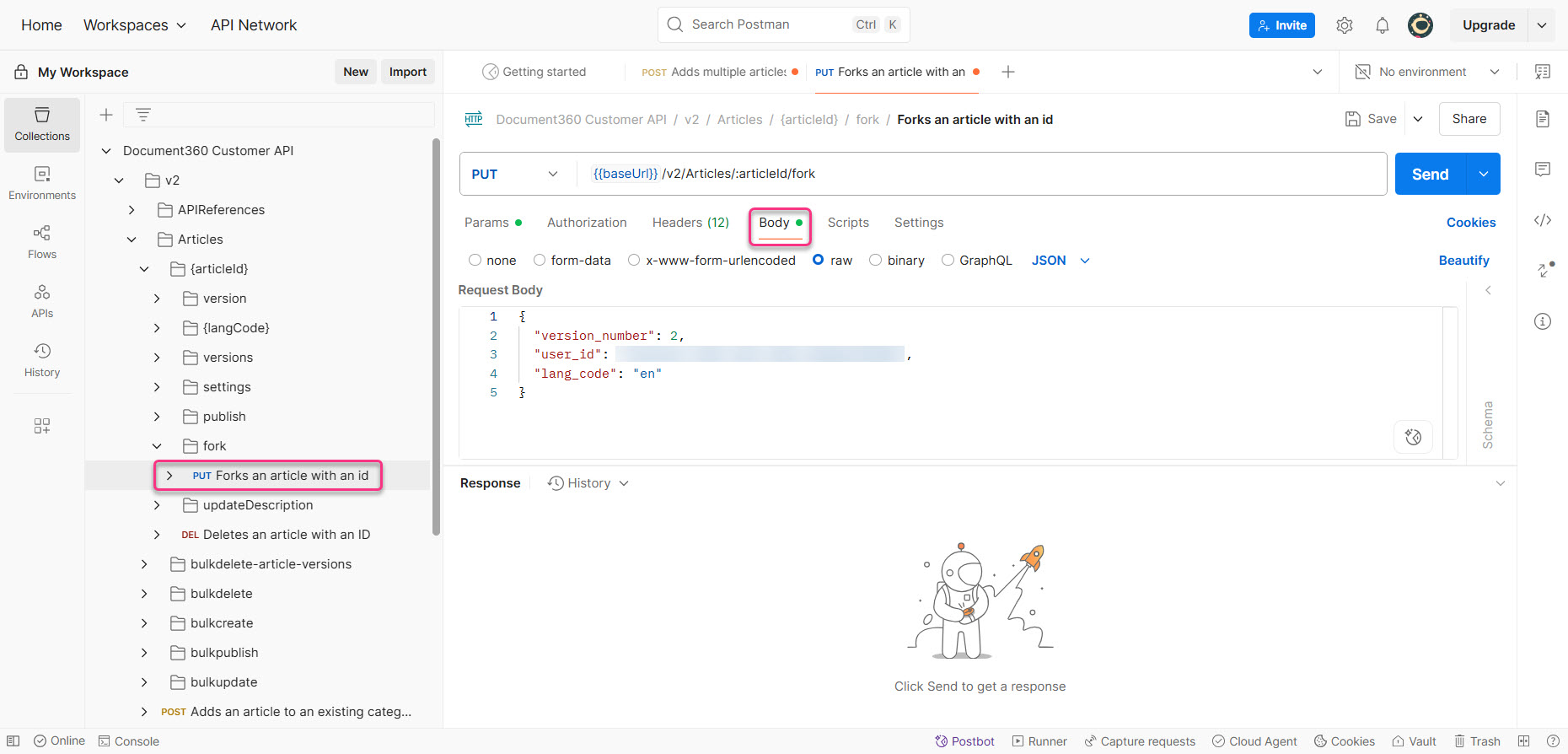Click the Cookies link
Screen dimensions: 1568x754
[1471, 223]
